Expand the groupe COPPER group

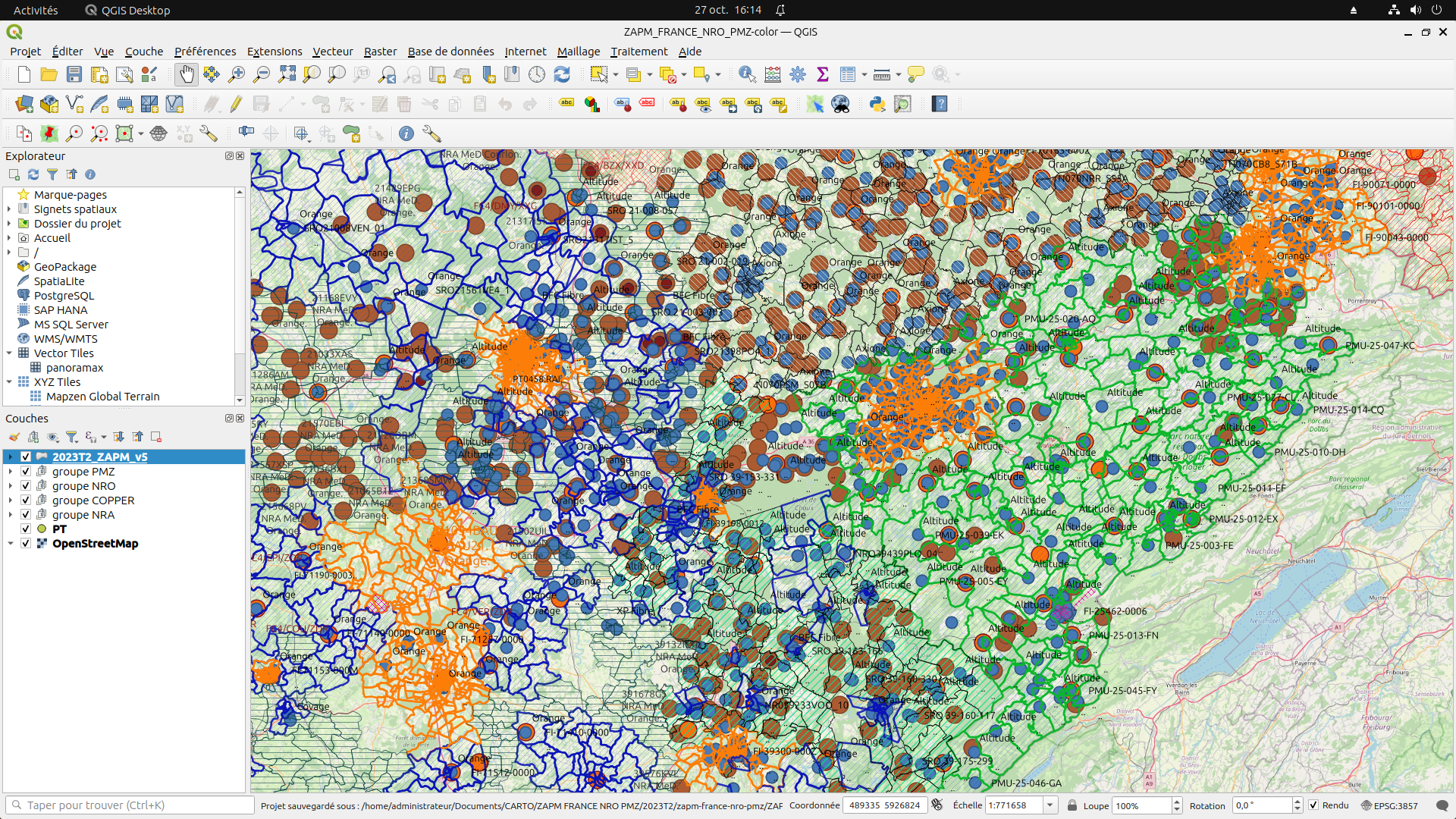coord(11,500)
